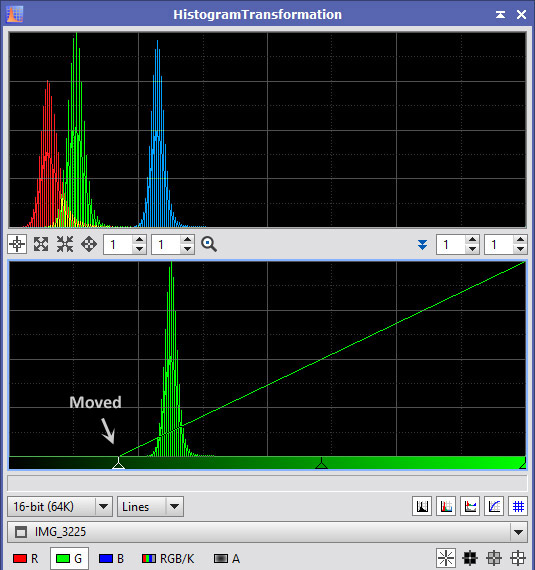Click the magnifier zoom 1:1 icon
The width and height of the screenshot is (535, 570).
tap(209, 244)
